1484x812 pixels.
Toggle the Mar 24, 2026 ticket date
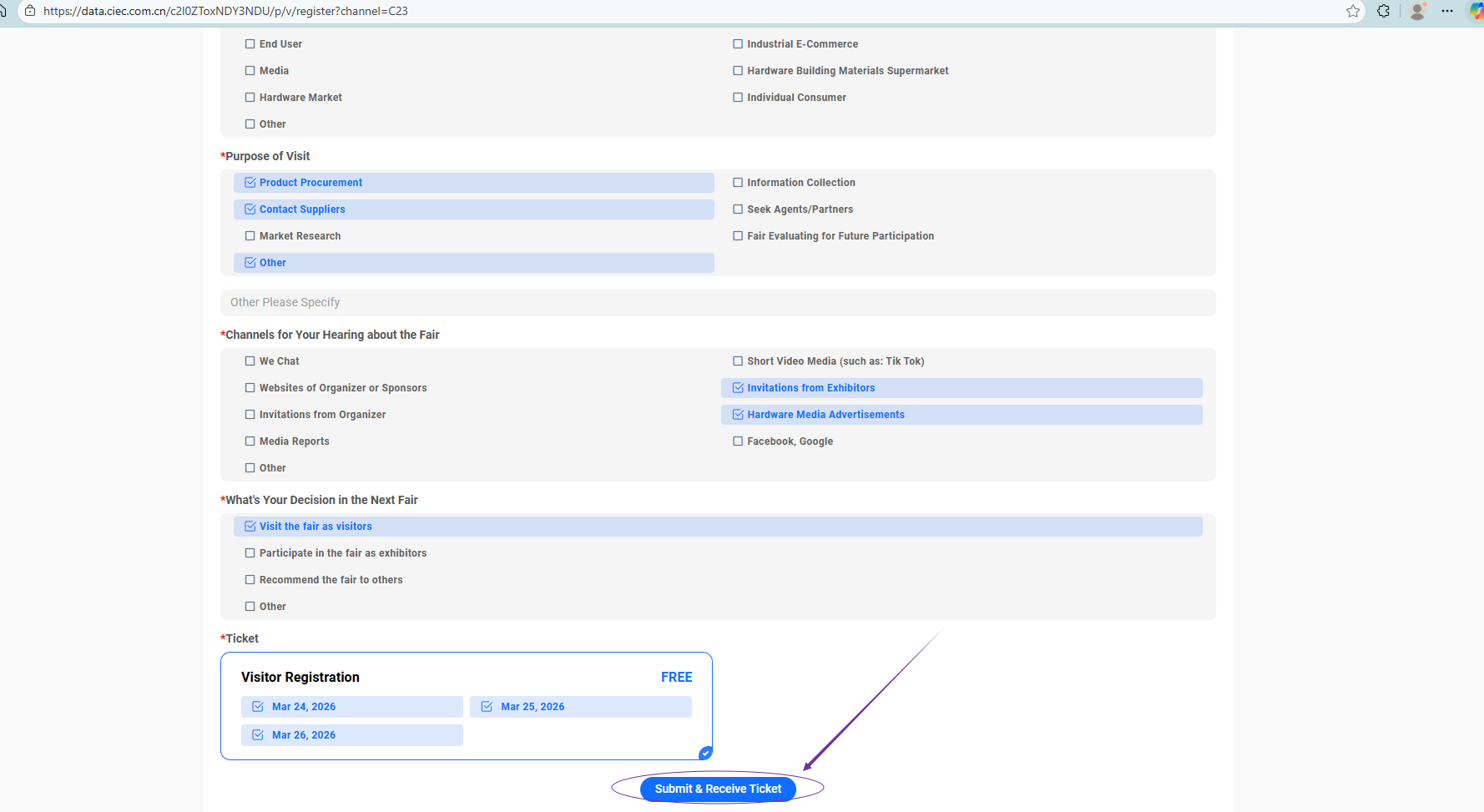258,707
